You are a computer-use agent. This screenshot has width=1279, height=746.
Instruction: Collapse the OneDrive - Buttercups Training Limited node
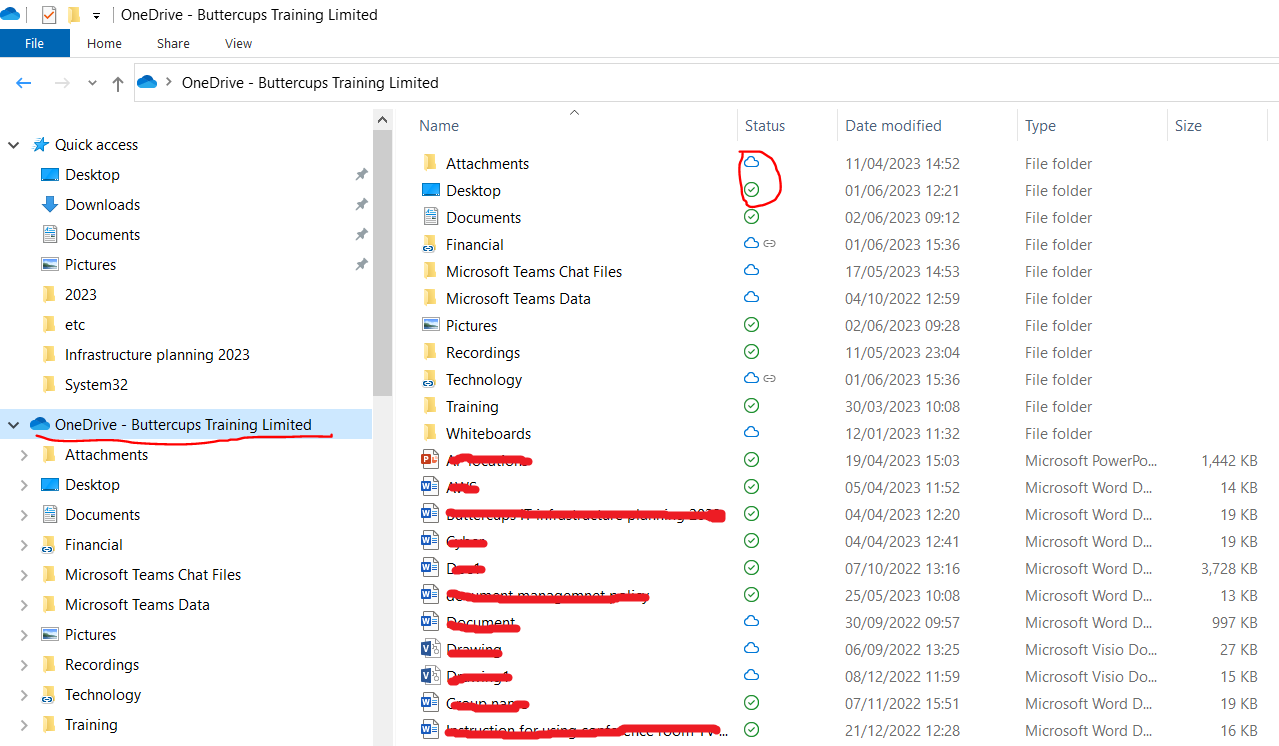[14, 425]
